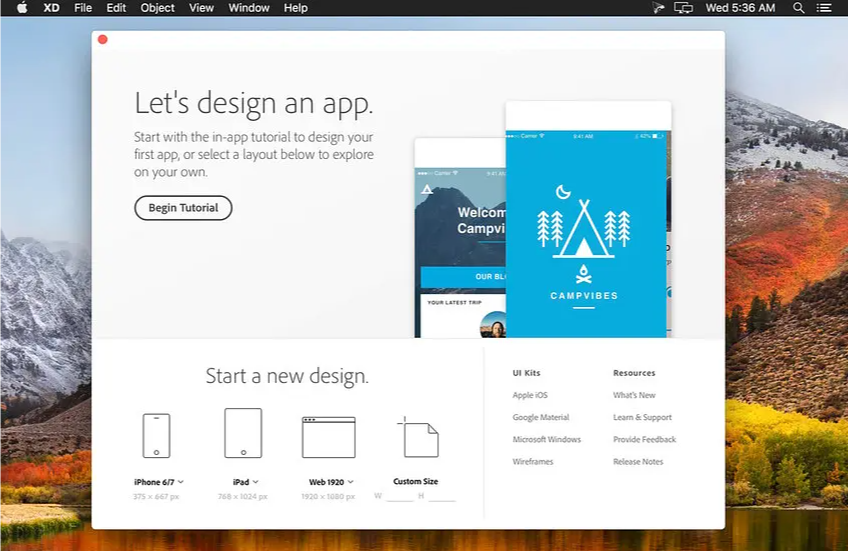Open the File menu
848x551 pixels.
83,8
